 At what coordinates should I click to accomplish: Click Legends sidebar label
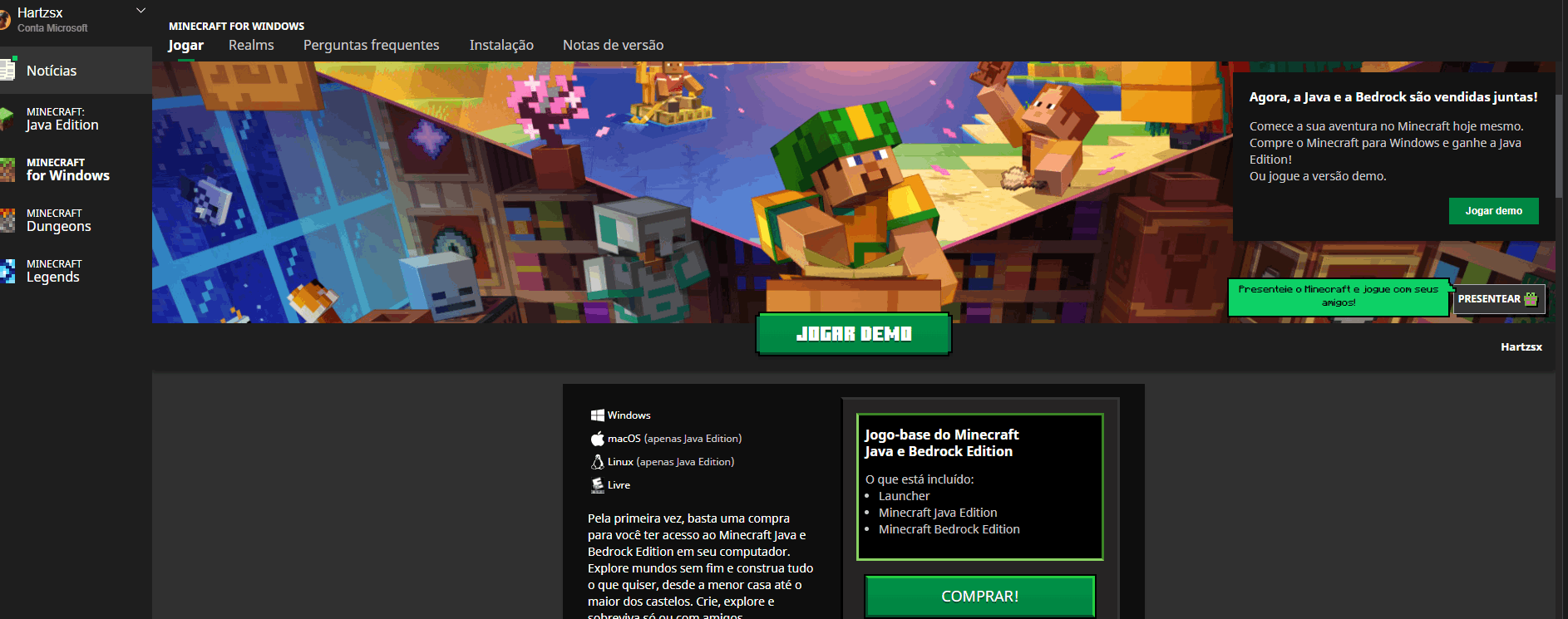53,277
